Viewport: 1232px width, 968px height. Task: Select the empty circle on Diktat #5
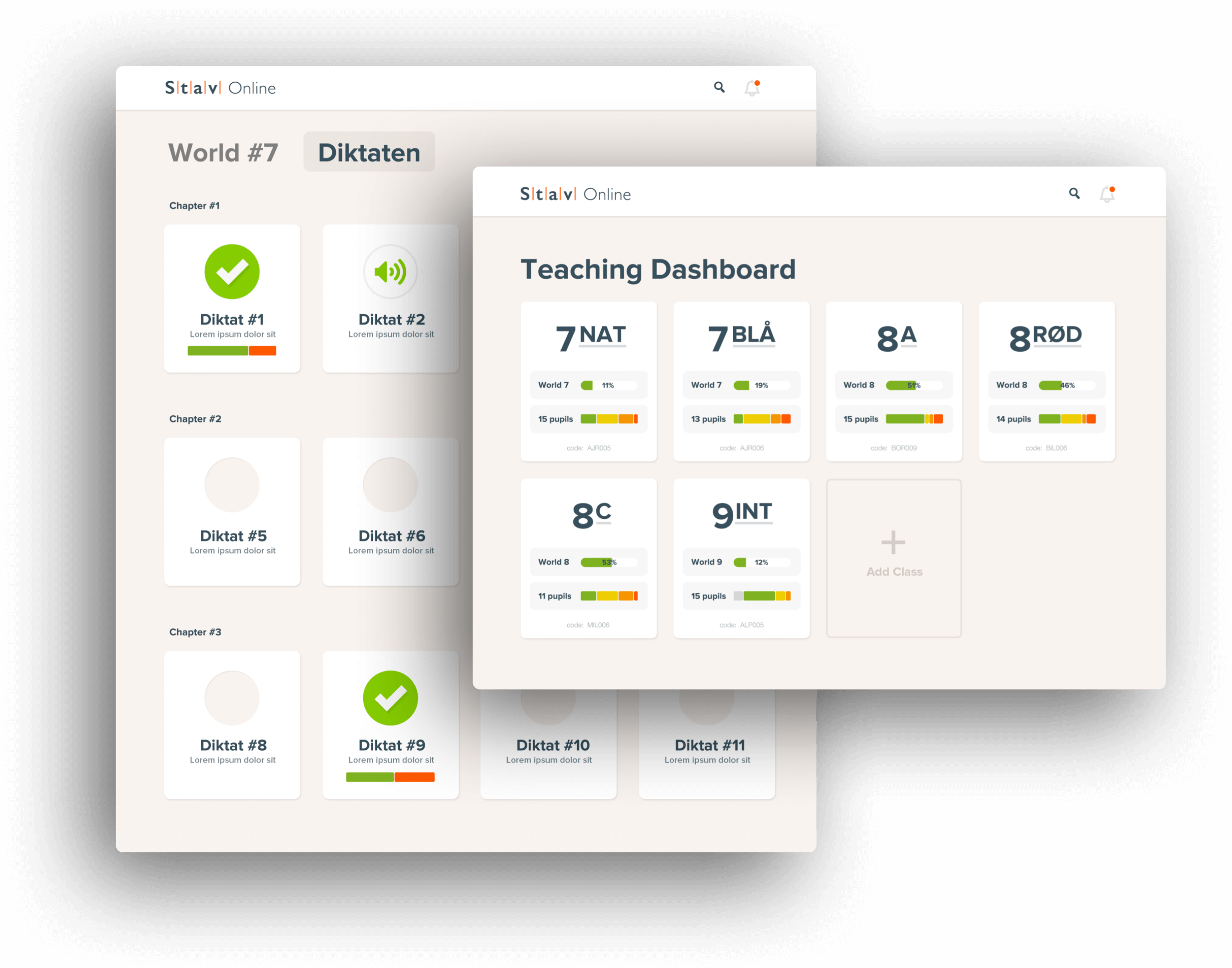pos(232,485)
